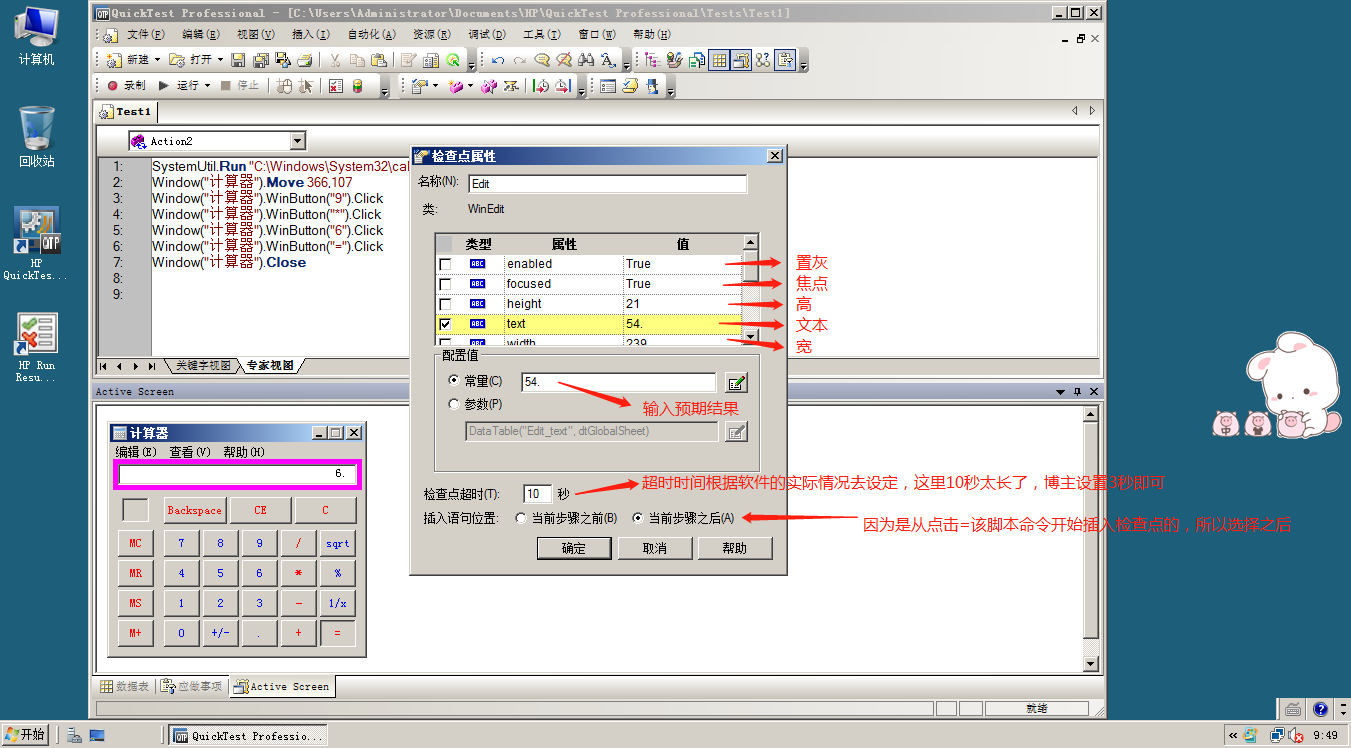This screenshot has width=1351, height=748.
Task: Click the 打开 open folder icon
Action: tap(177, 60)
